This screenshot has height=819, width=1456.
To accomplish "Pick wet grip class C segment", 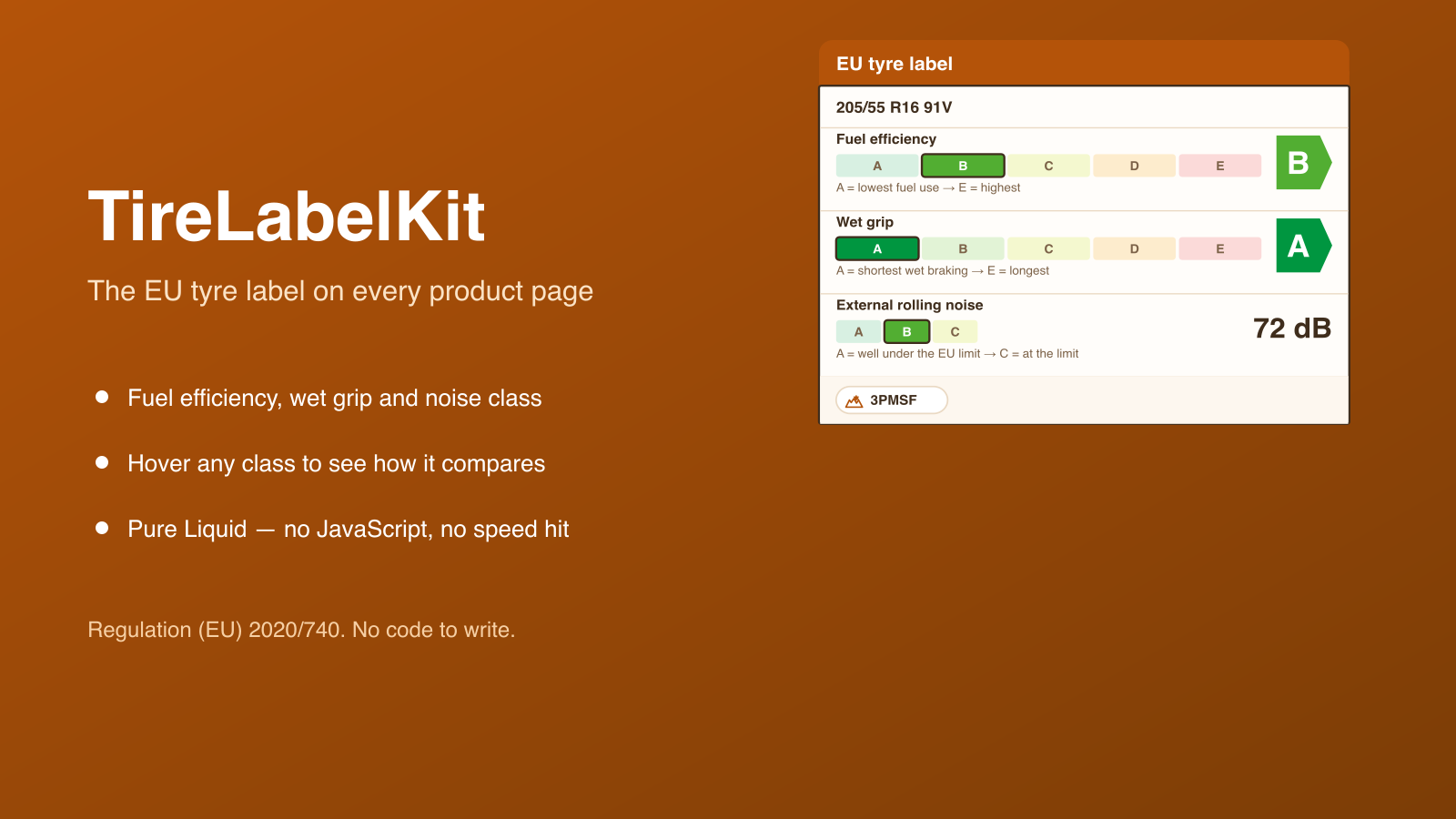I will 1048,248.
